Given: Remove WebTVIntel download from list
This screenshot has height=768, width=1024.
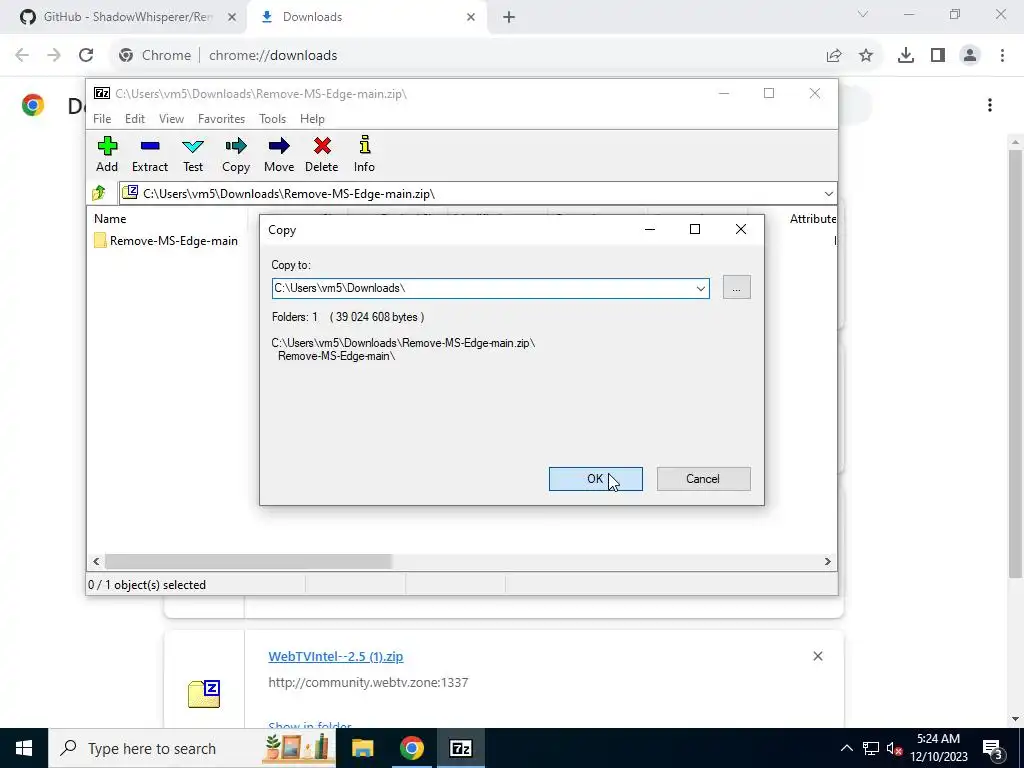Looking at the screenshot, I should [818, 656].
